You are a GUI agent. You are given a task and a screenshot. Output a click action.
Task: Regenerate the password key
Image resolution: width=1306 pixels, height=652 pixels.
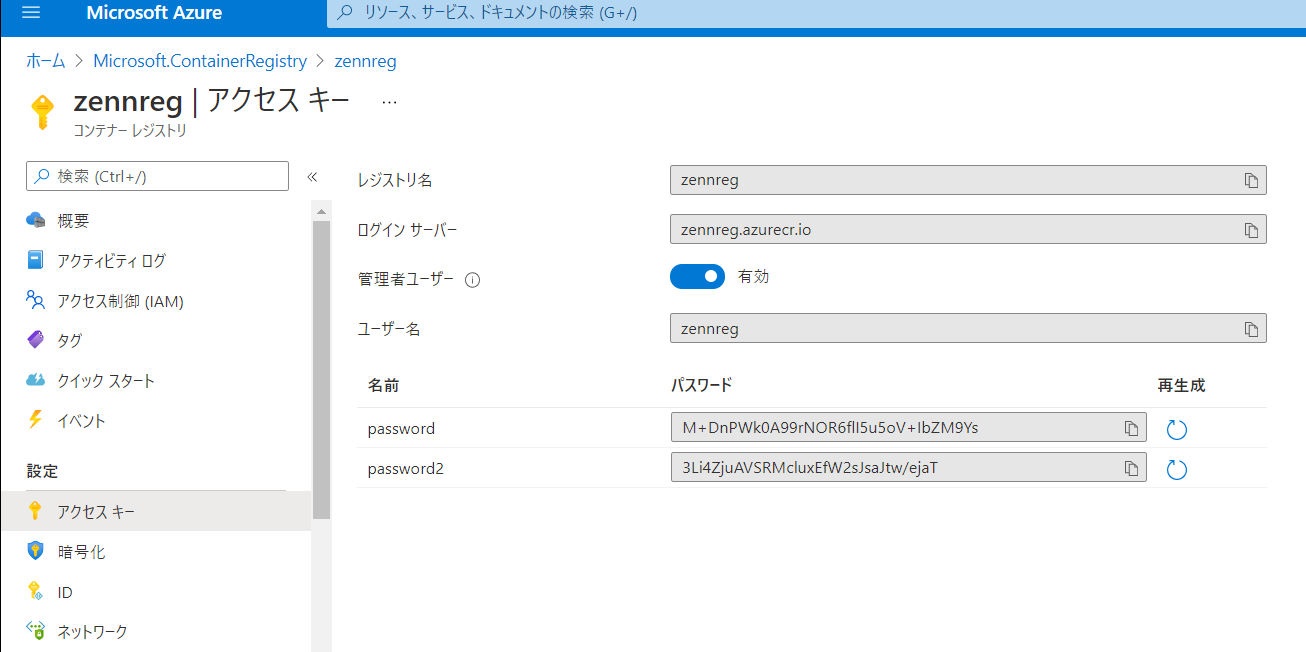click(1177, 430)
